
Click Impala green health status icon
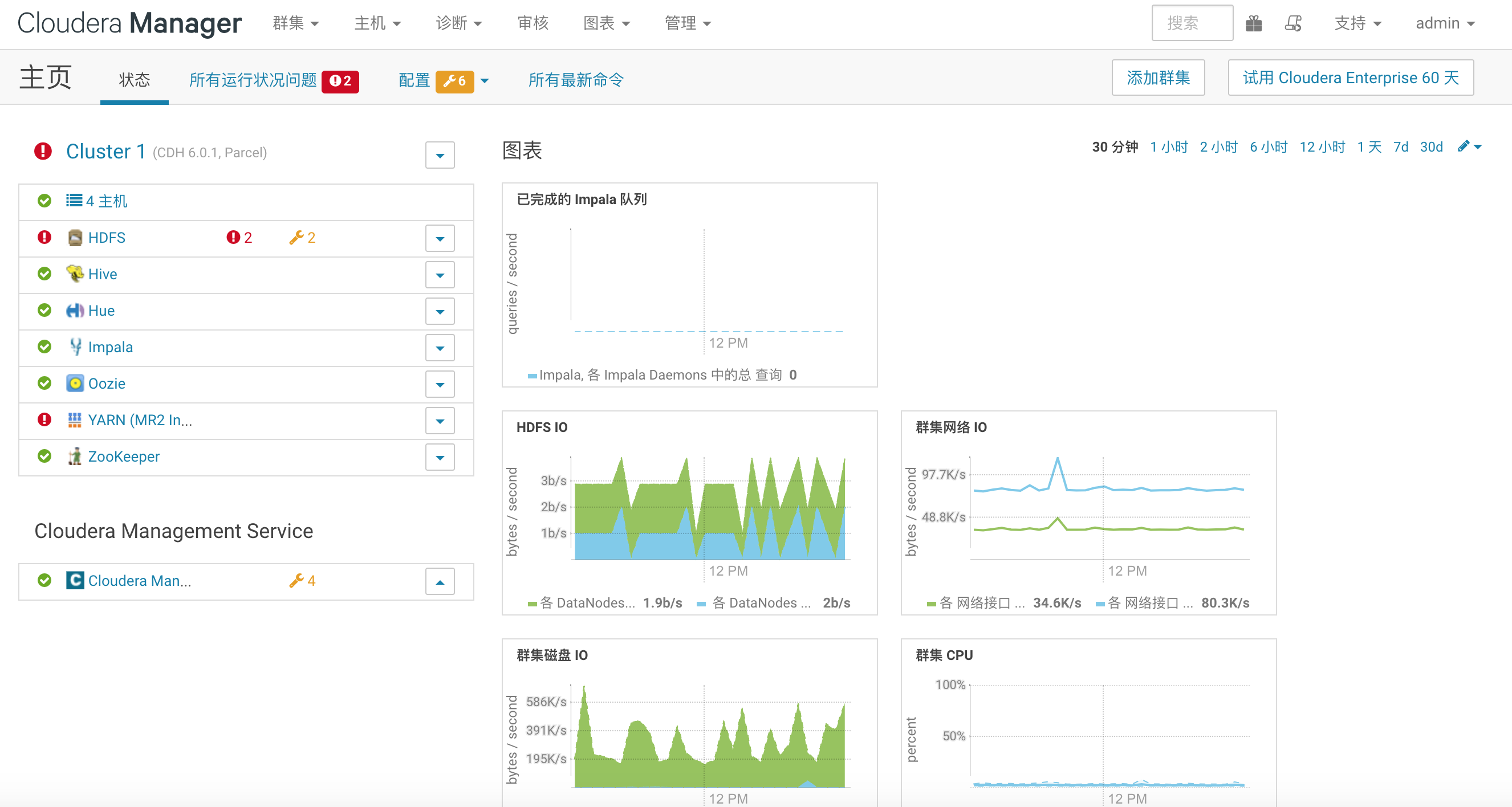point(44,347)
